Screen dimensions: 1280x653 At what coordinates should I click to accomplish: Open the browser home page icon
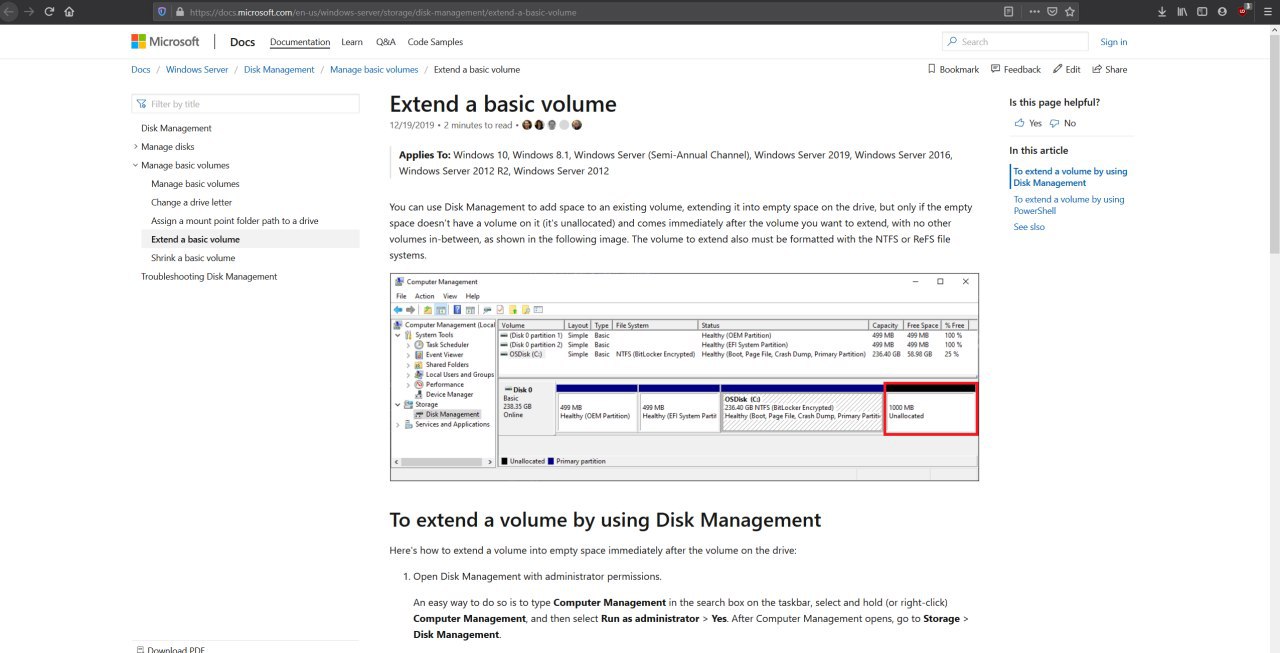click(69, 12)
